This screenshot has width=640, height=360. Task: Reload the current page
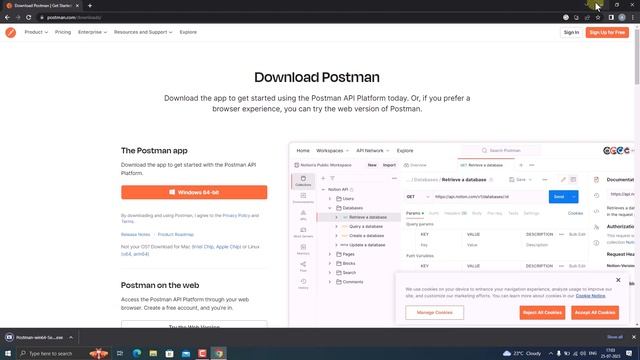(x=29, y=18)
